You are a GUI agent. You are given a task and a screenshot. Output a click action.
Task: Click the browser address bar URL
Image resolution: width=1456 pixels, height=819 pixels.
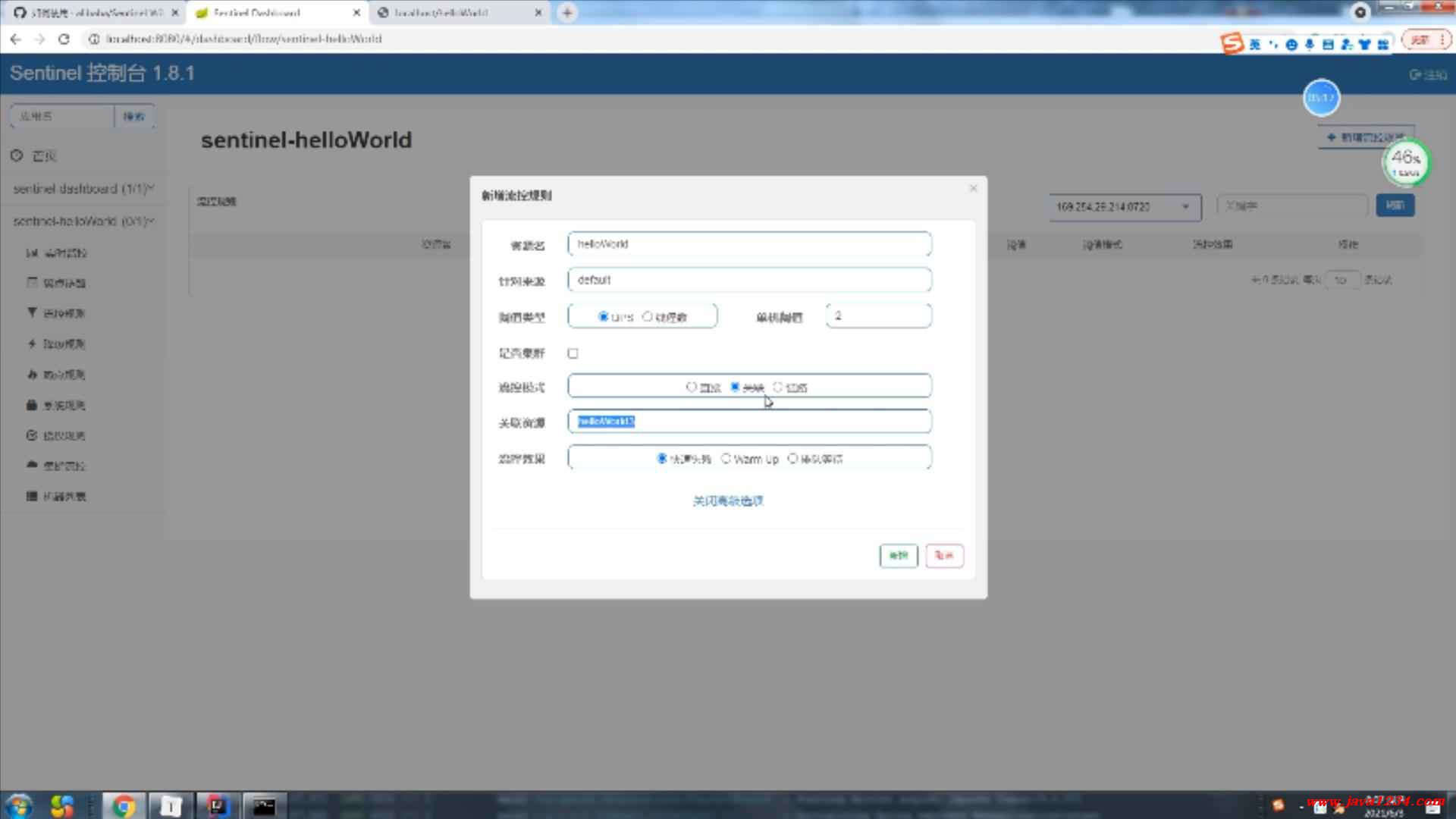244,39
